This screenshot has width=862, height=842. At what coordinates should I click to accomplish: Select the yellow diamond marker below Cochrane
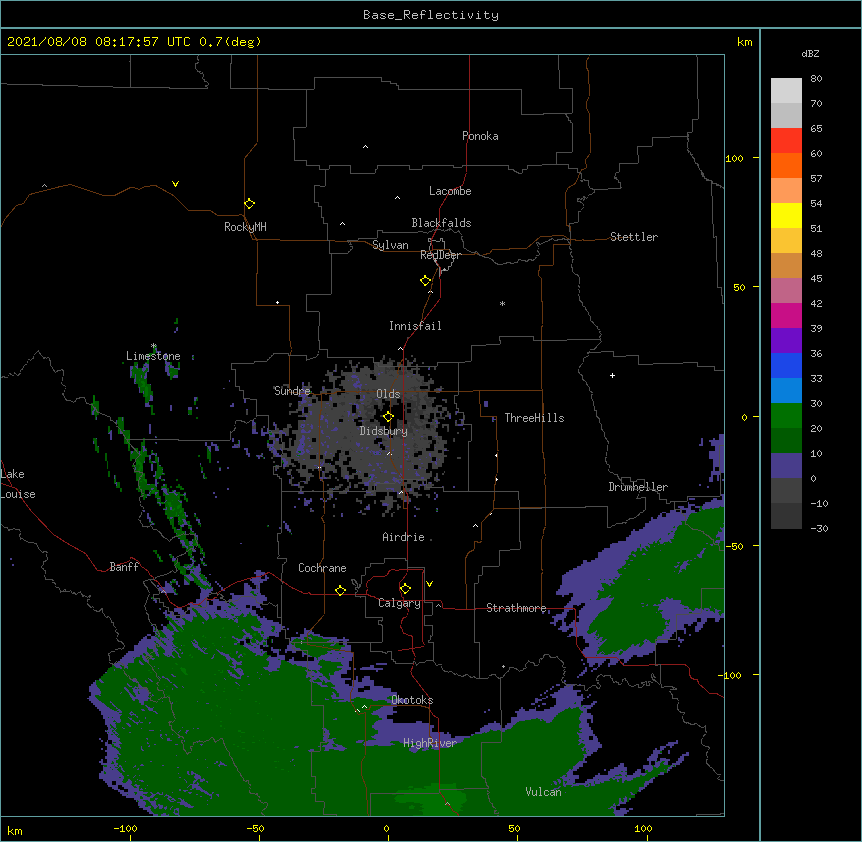point(340,590)
